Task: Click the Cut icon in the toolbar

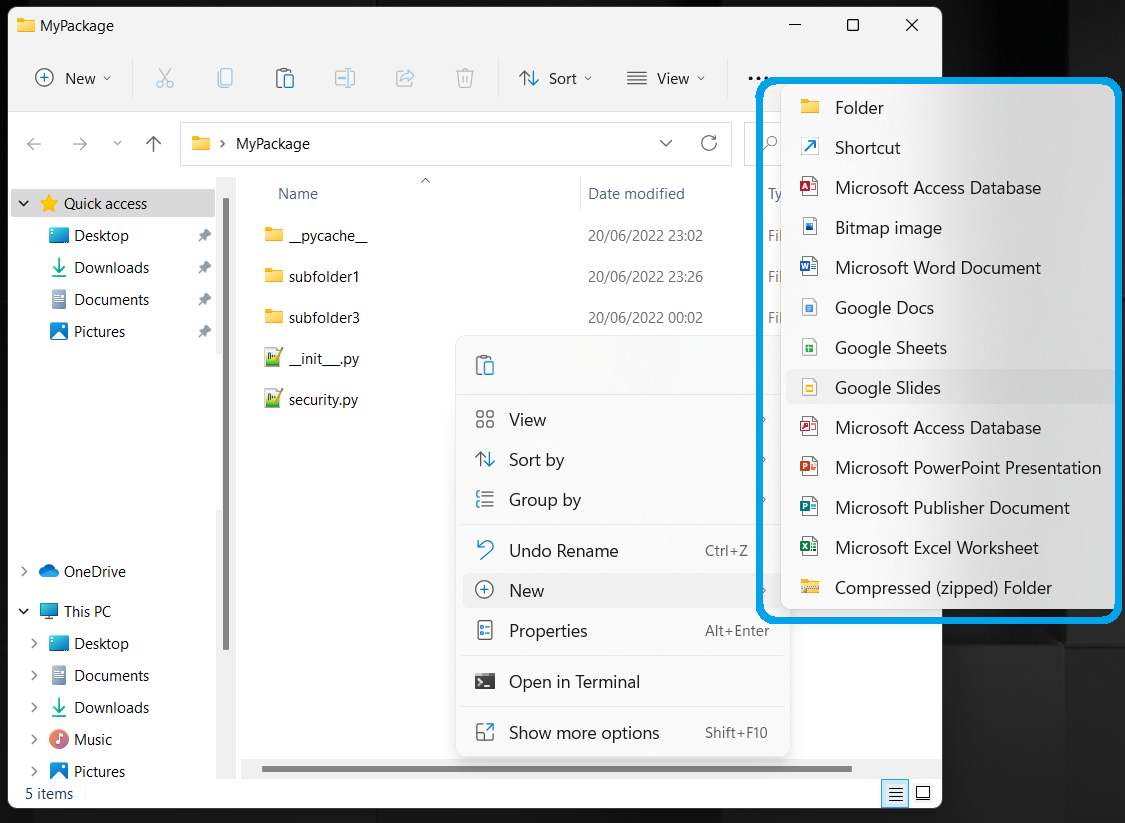Action: pyautogui.click(x=165, y=78)
